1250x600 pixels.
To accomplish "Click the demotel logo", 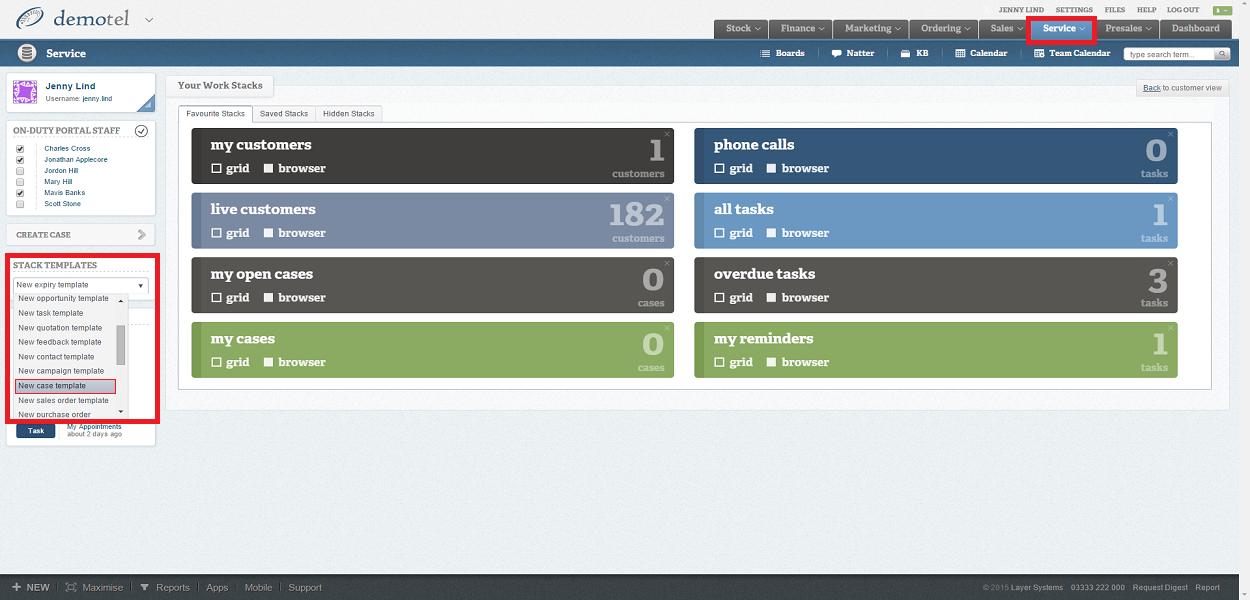I will [x=73, y=19].
